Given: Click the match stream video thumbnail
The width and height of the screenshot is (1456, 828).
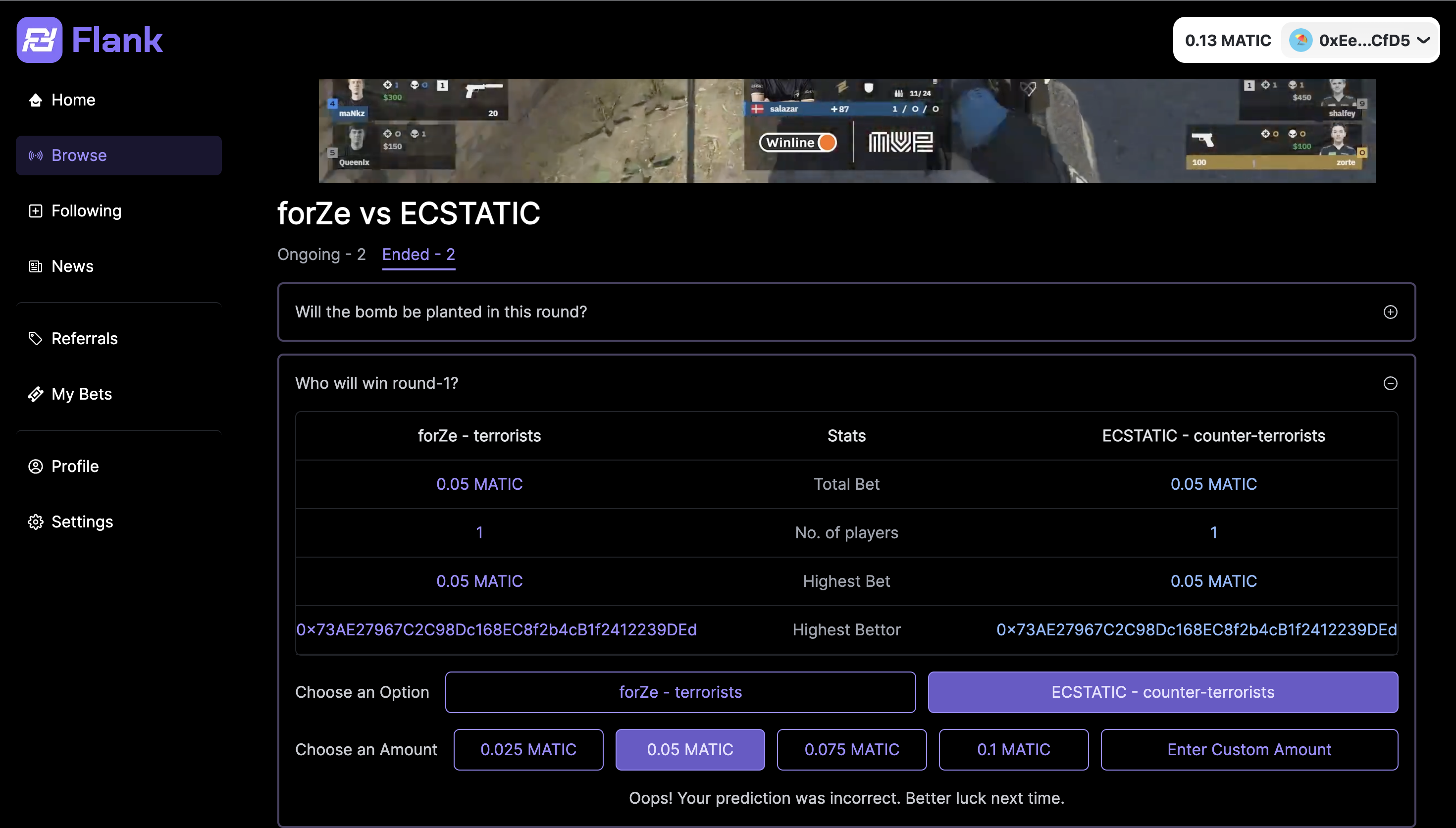Looking at the screenshot, I should [x=846, y=131].
